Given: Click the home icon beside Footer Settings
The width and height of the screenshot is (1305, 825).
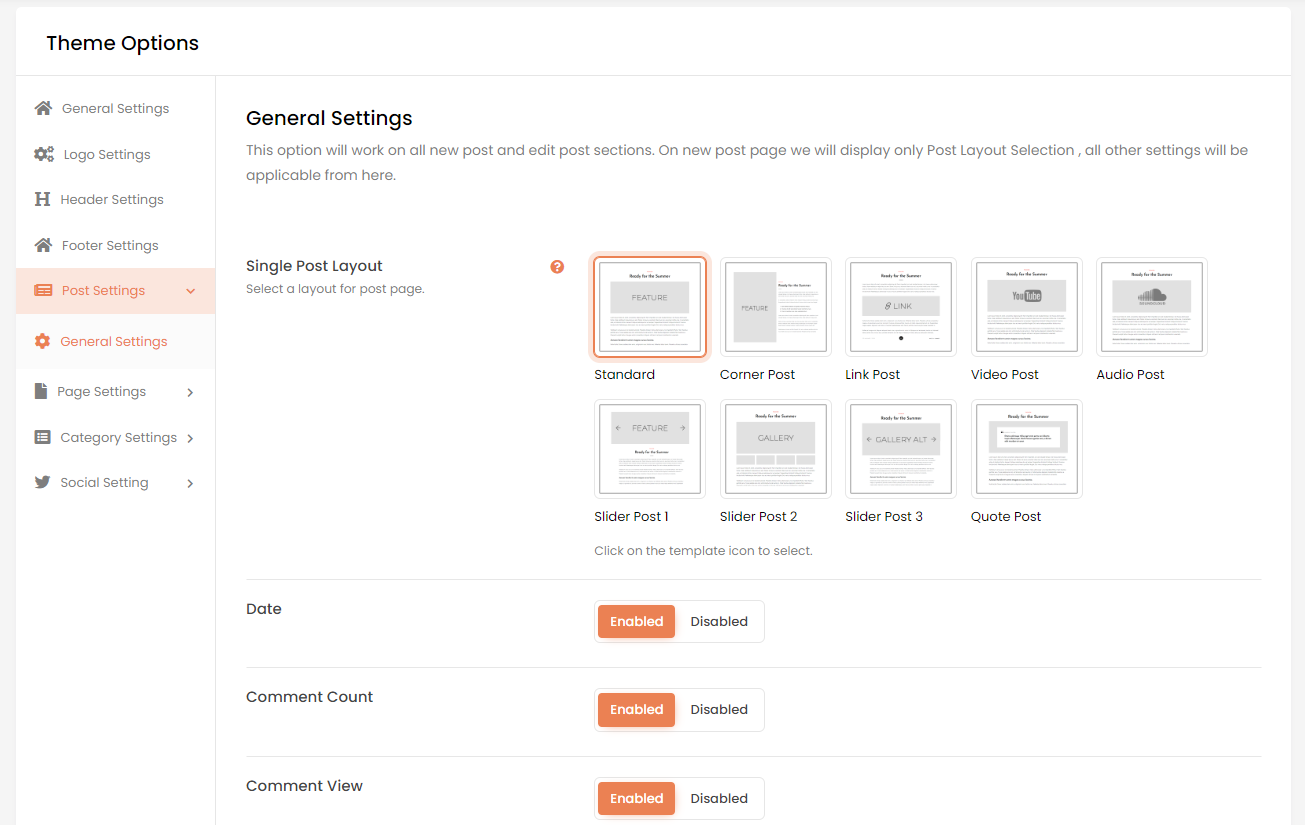Looking at the screenshot, I should [x=43, y=245].
